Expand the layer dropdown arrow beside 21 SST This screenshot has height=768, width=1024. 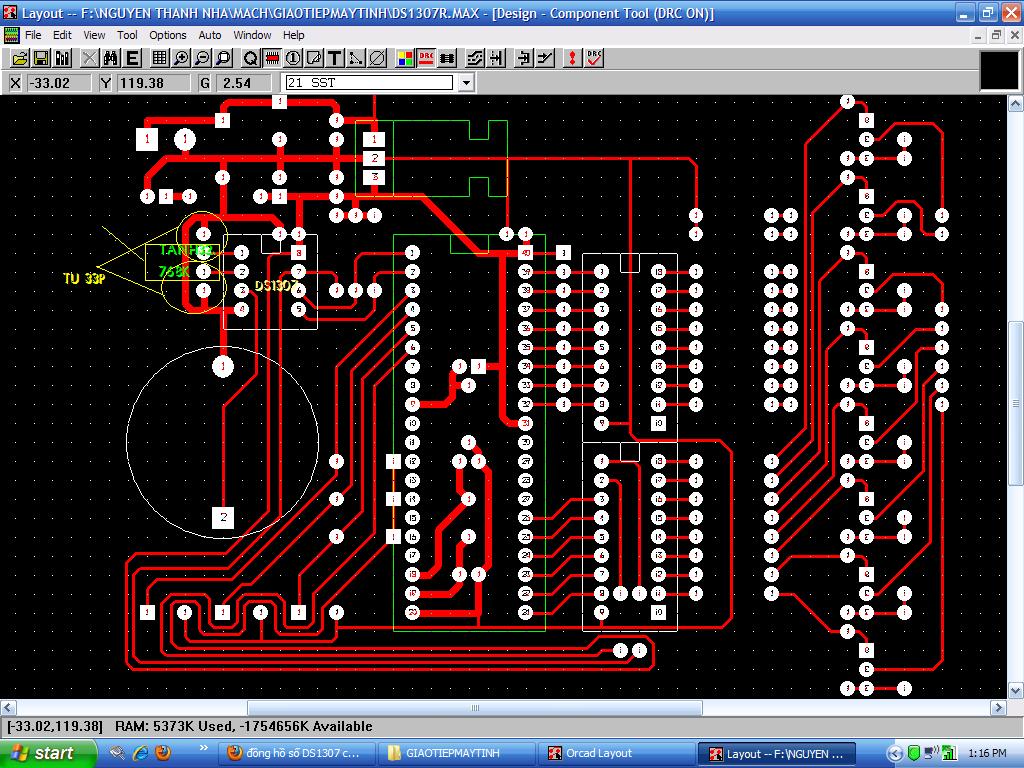(x=466, y=83)
